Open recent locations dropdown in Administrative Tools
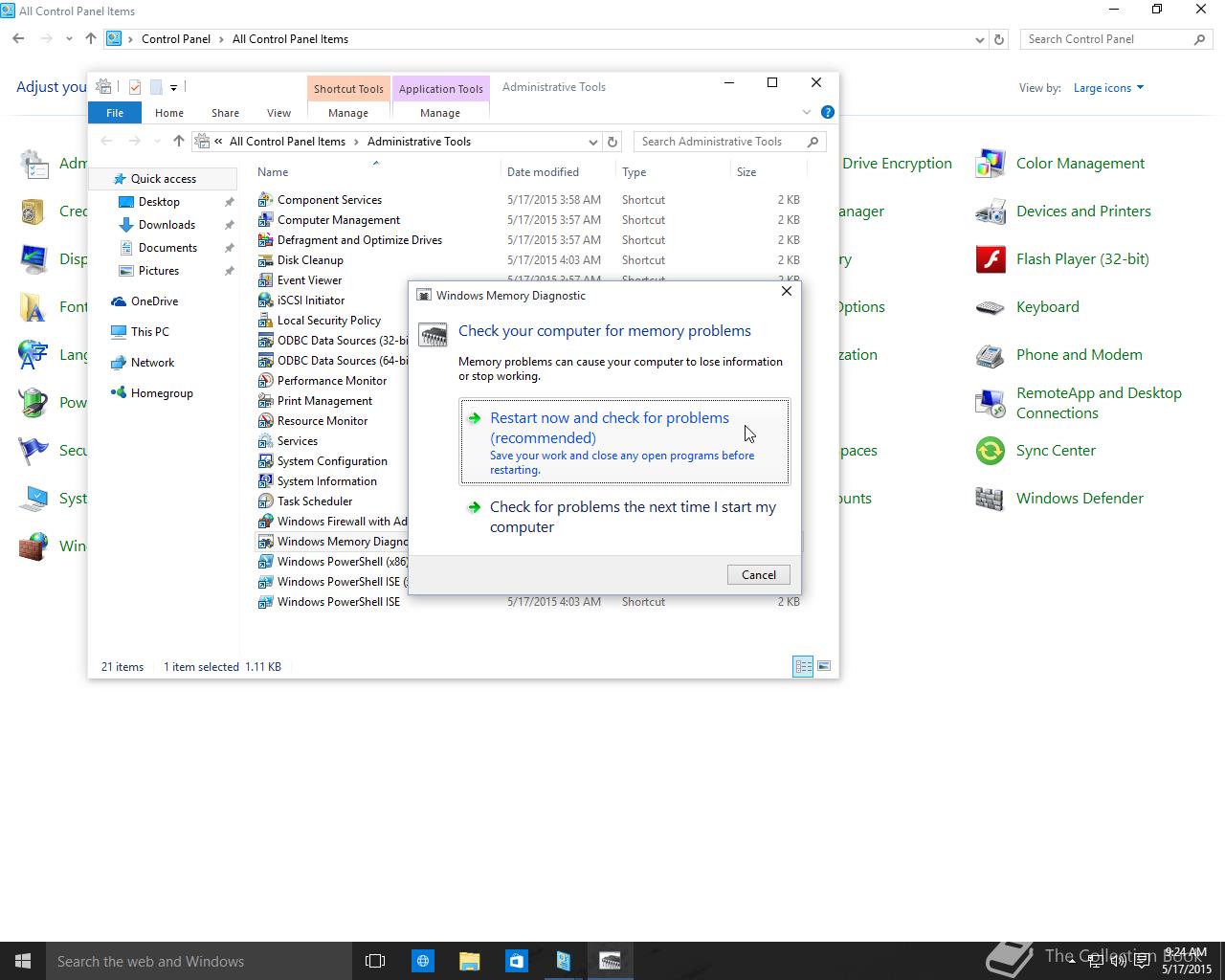Viewport: 1225px width, 980px height. (x=157, y=142)
